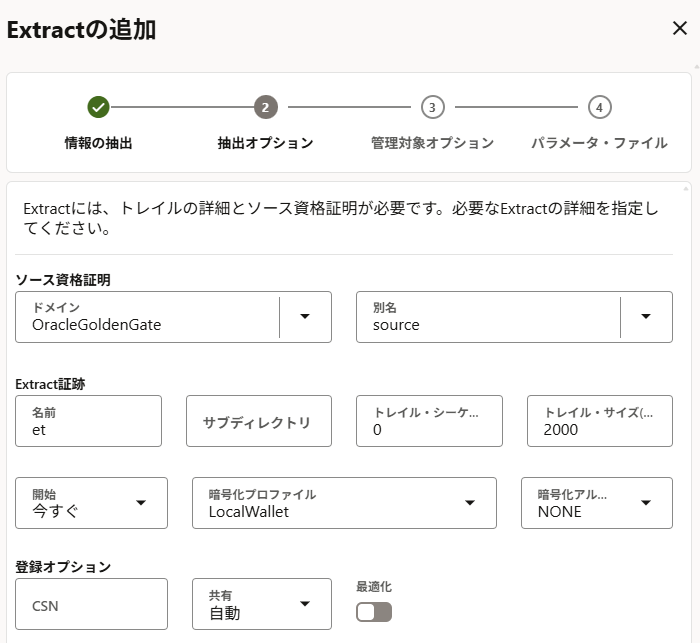
Task: Select the トレイル・サイズ field with 2000
Action: 599,421
